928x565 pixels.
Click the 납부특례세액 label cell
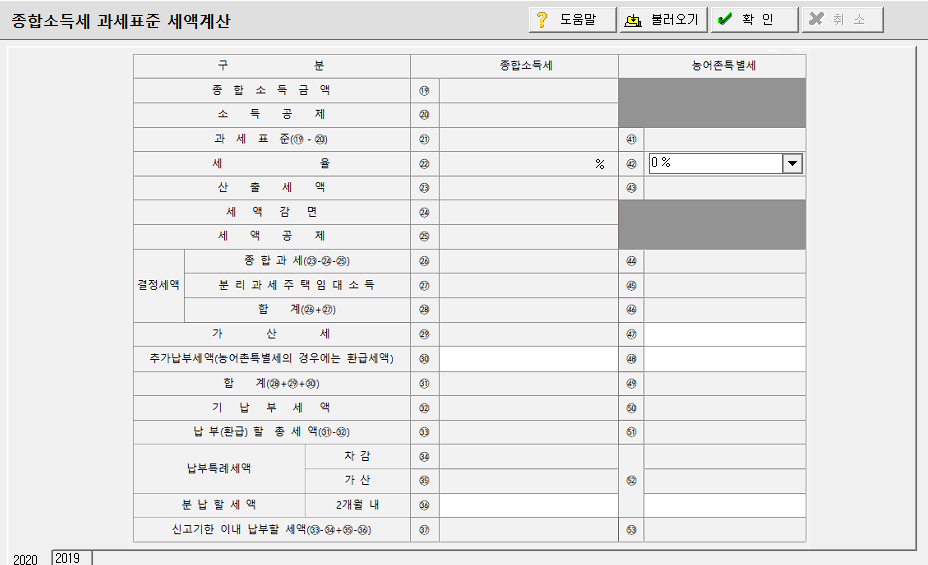[219, 469]
